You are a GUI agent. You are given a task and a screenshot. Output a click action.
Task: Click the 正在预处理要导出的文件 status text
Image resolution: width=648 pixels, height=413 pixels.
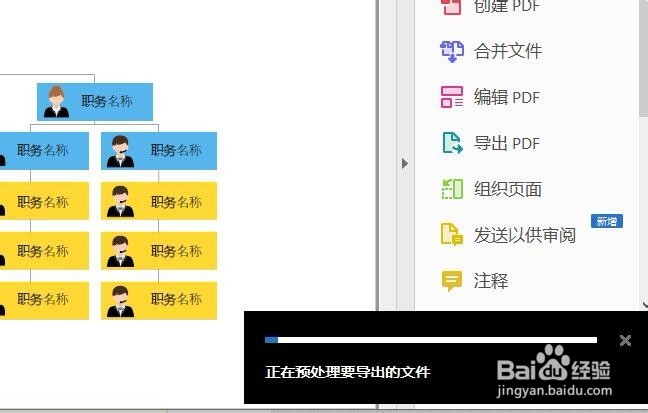click(348, 372)
